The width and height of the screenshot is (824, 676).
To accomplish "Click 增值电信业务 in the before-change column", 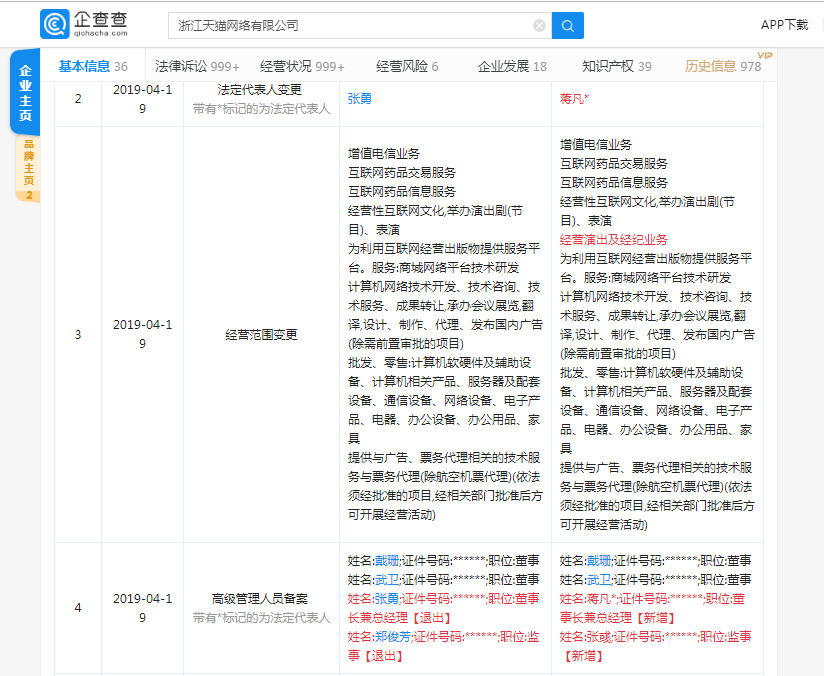I will 384,154.
